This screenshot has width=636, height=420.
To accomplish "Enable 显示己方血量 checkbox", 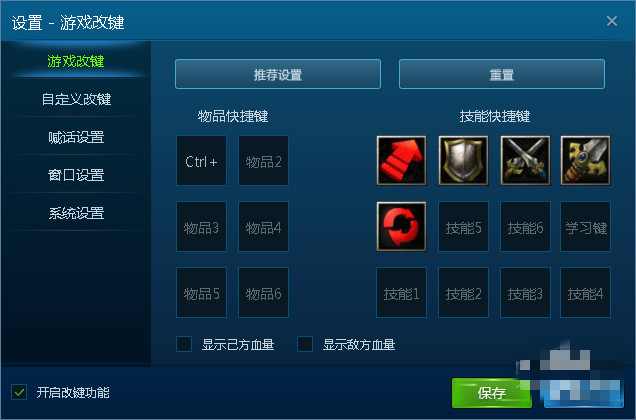I will pos(184,344).
